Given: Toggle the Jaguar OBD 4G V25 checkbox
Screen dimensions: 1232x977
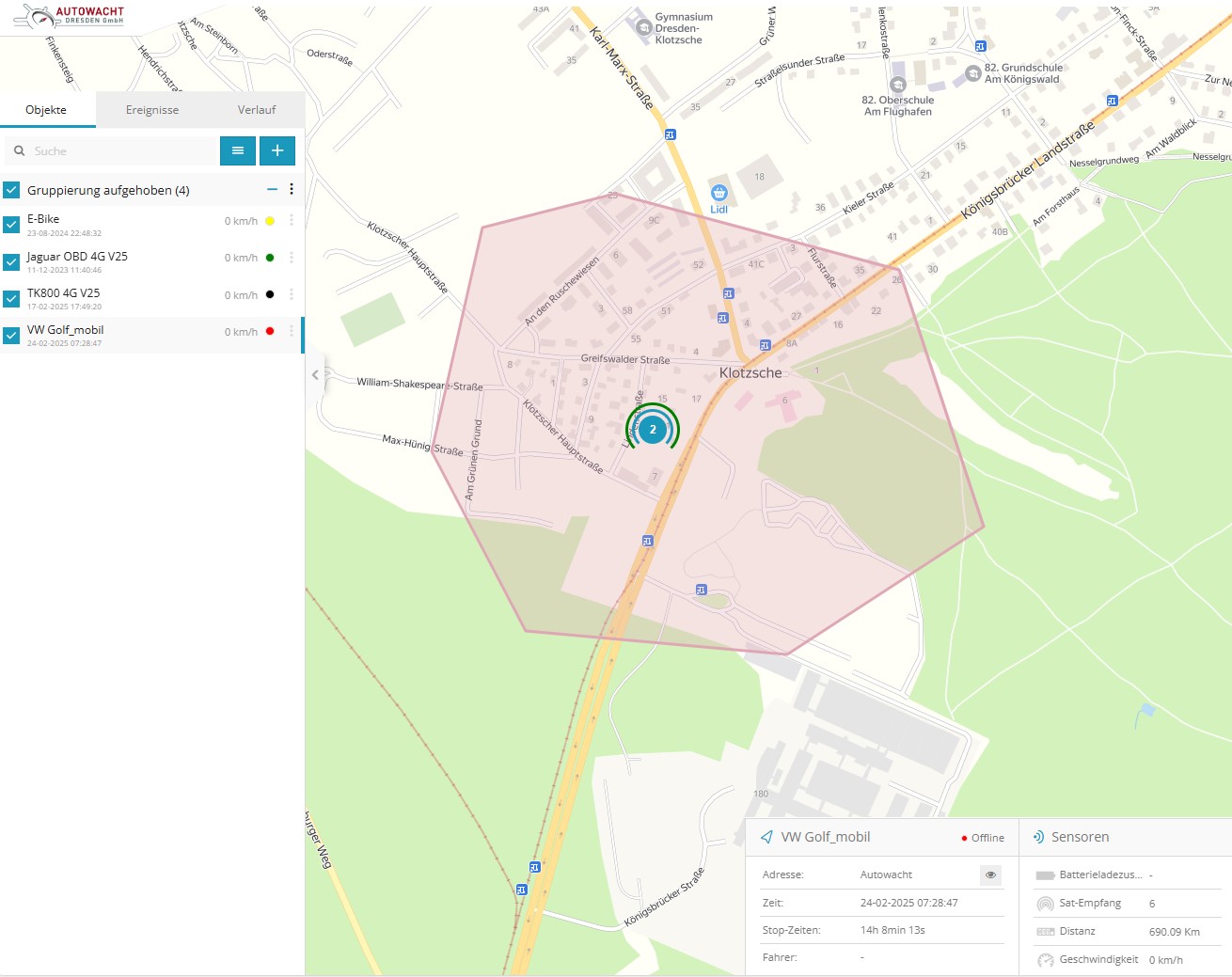Looking at the screenshot, I should (11, 261).
